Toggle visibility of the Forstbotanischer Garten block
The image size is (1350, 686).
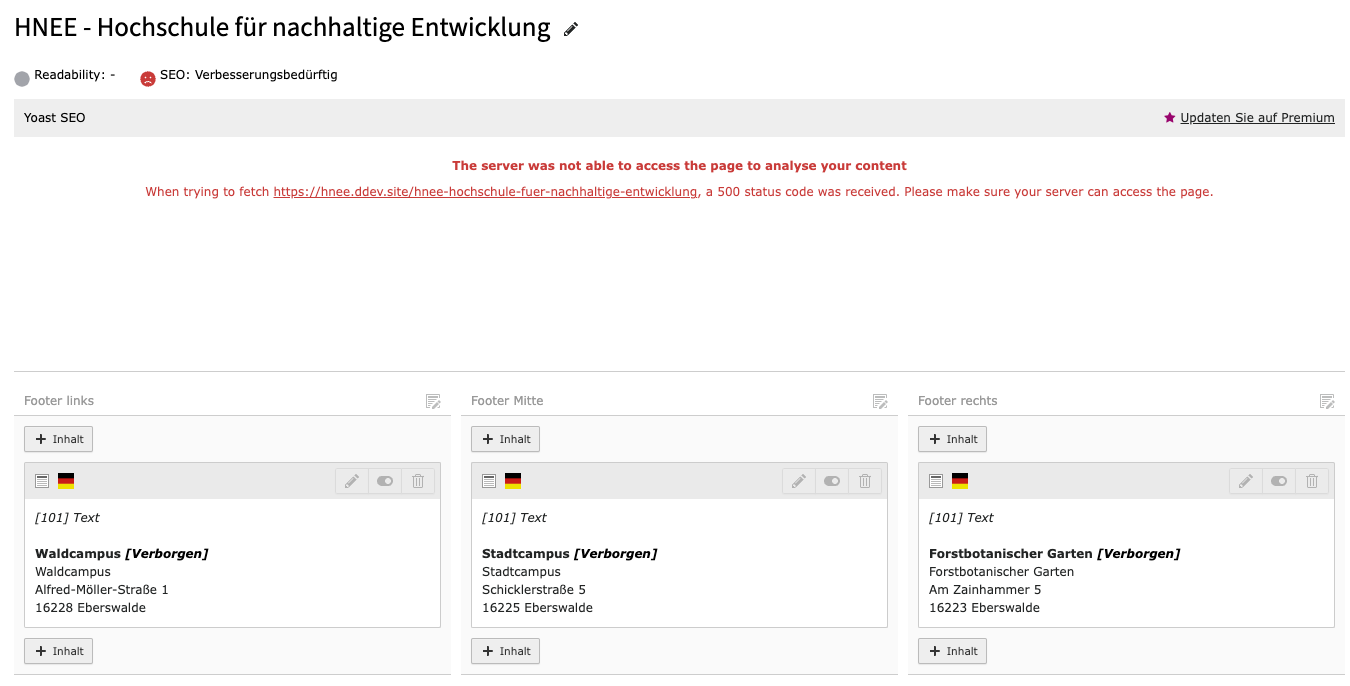(1279, 481)
